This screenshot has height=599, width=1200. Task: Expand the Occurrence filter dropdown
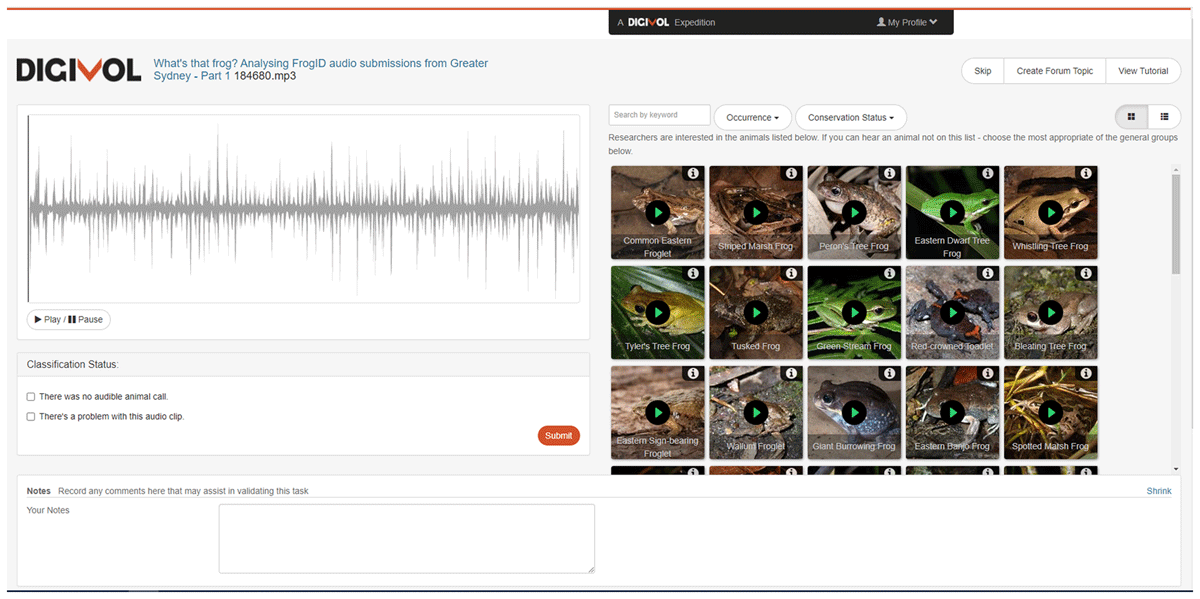click(752, 118)
